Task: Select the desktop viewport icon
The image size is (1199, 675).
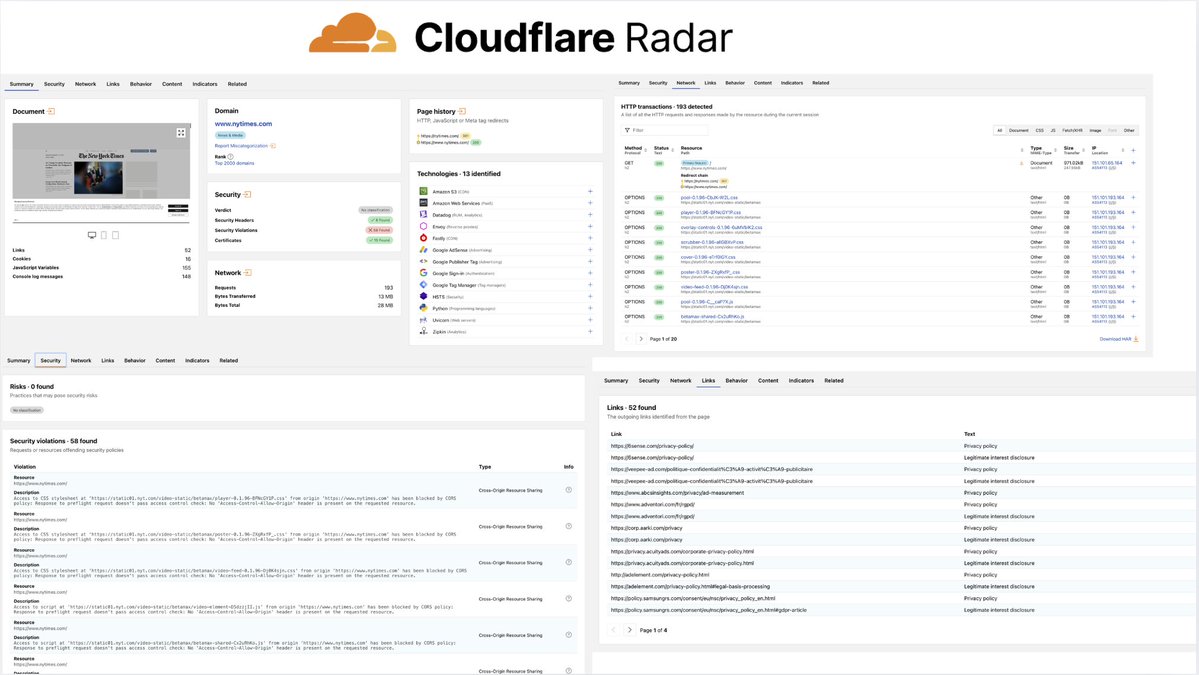Action: (x=92, y=234)
